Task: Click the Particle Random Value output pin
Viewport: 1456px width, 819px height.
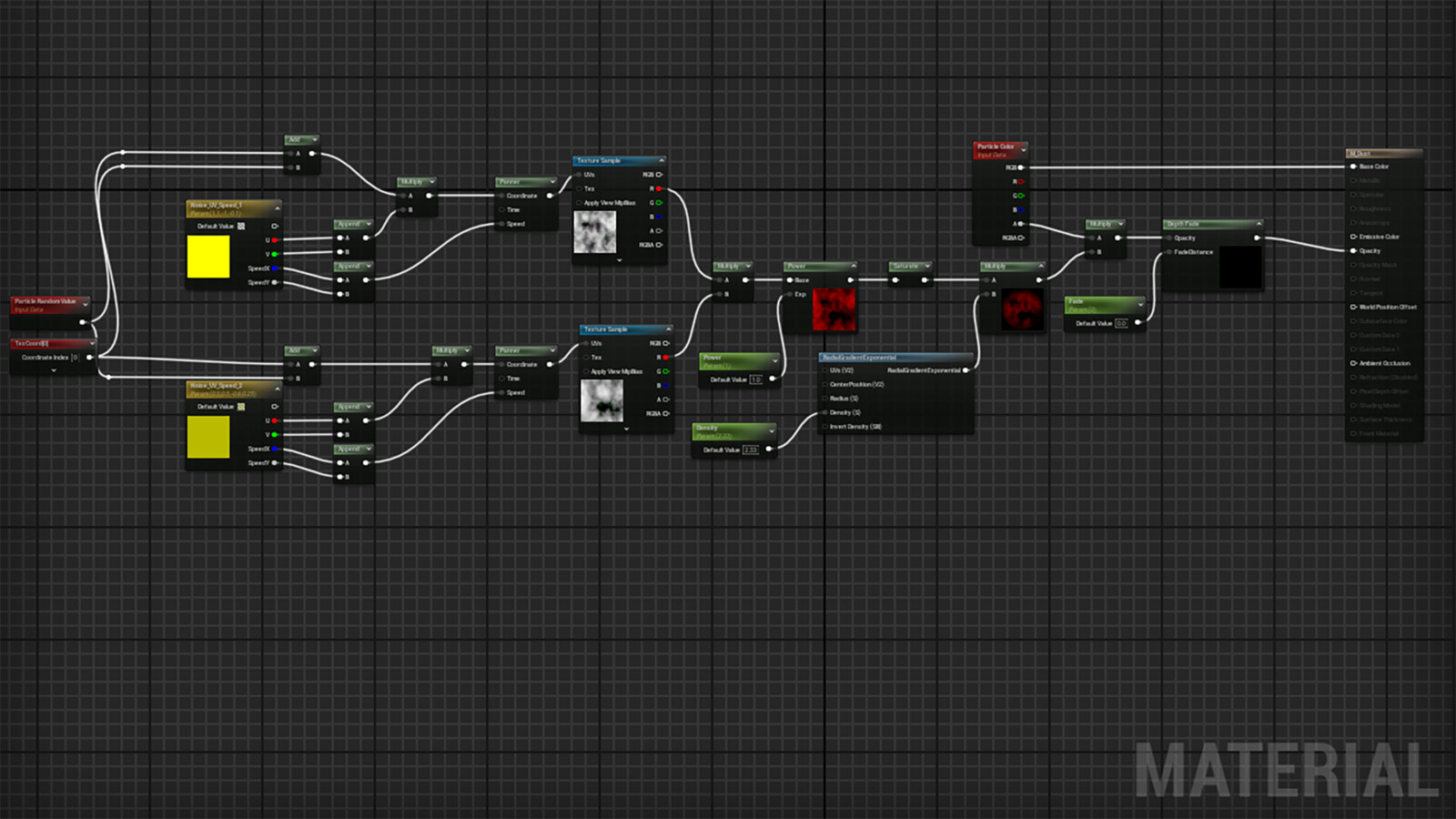Action: [x=83, y=321]
